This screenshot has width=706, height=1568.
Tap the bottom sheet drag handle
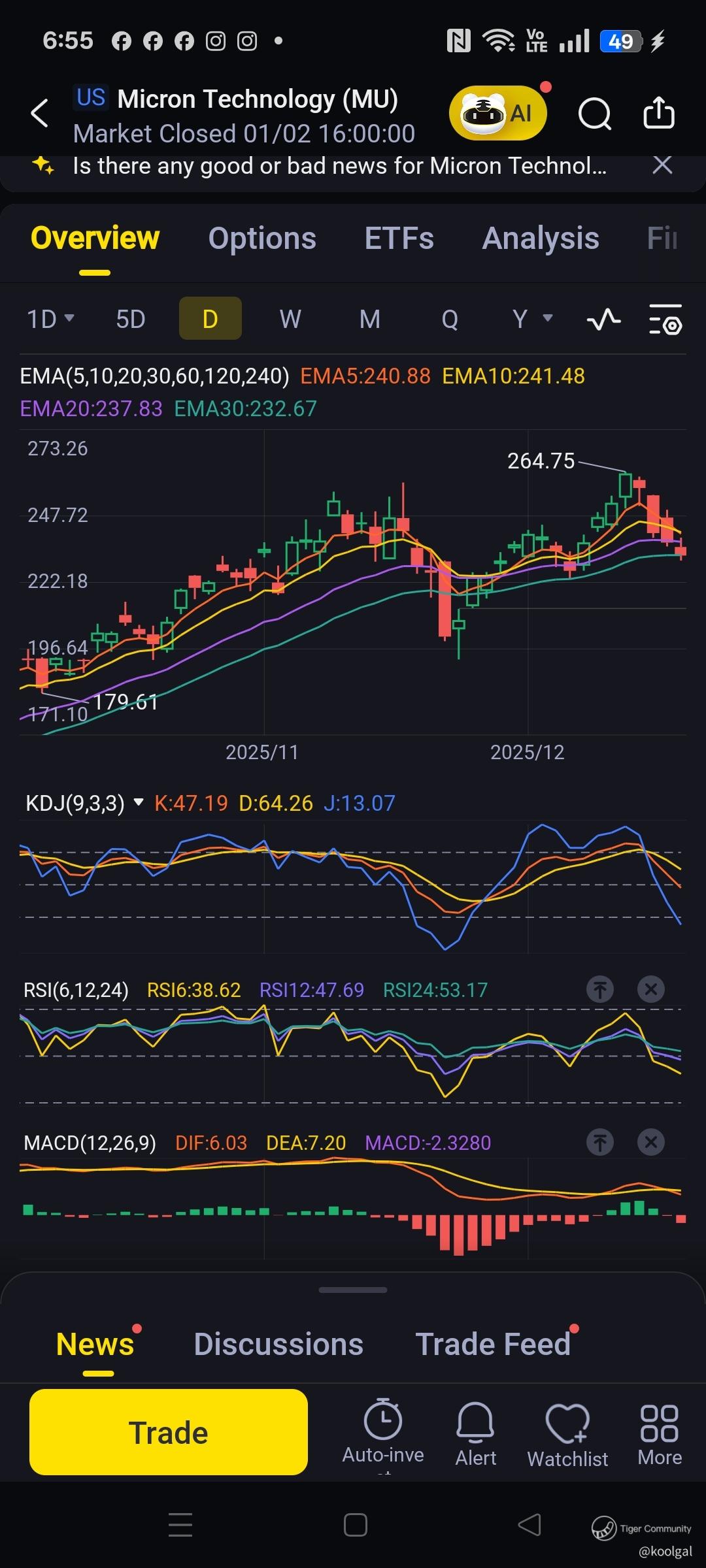click(x=353, y=1290)
